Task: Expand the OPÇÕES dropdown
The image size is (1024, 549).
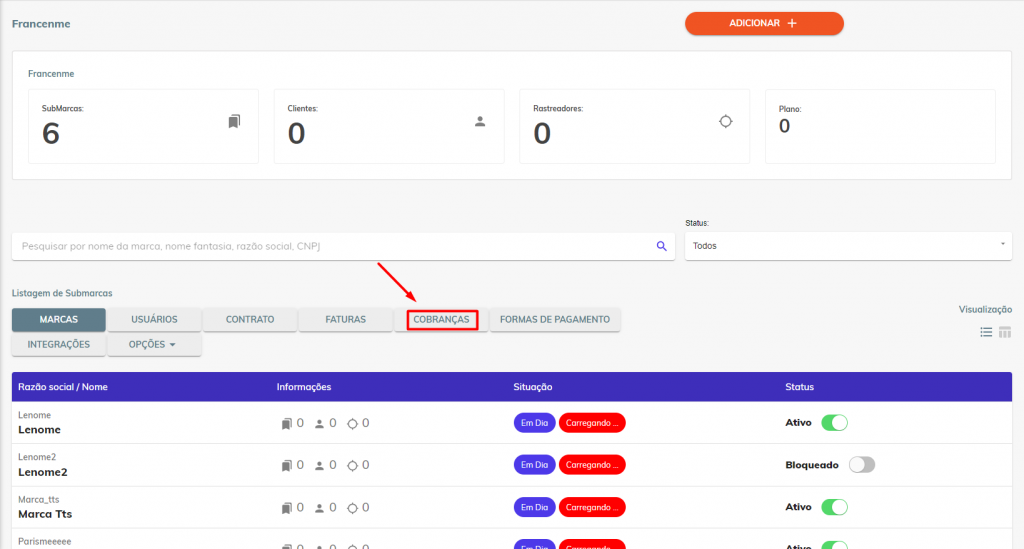Action: (154, 344)
